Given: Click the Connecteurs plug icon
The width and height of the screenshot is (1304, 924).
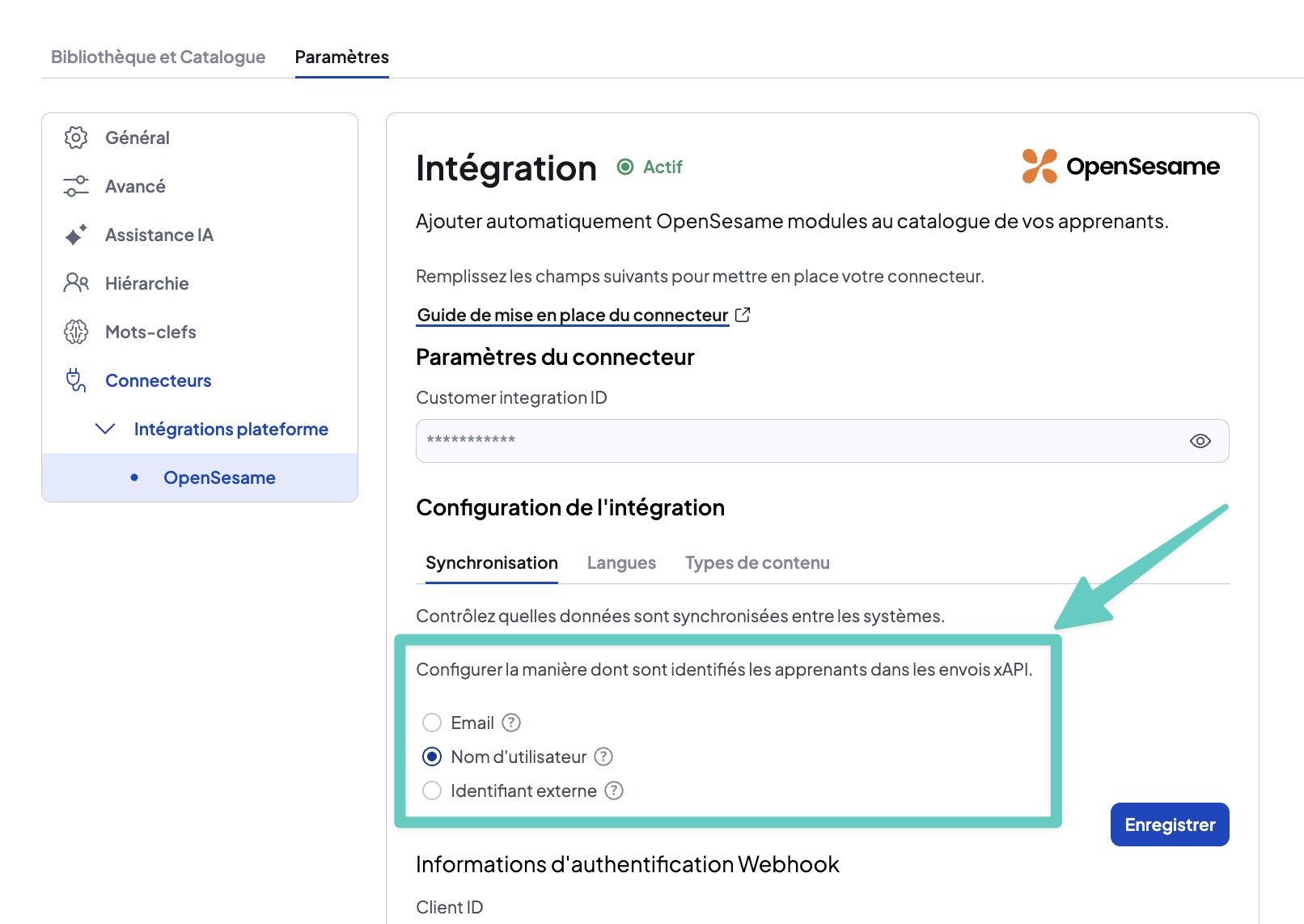Looking at the screenshot, I should coord(76,380).
